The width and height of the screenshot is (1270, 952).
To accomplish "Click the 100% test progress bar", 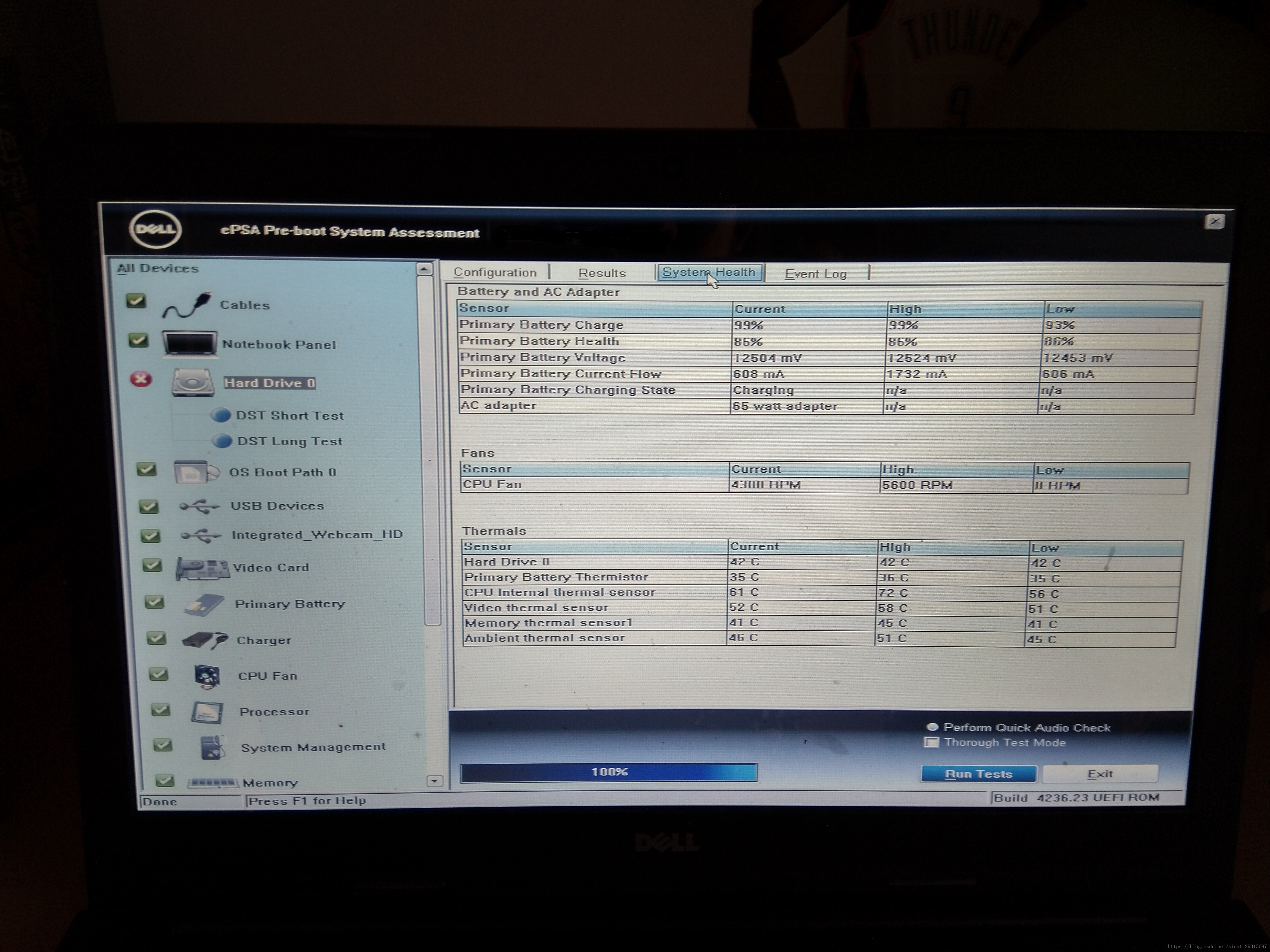I will [609, 772].
